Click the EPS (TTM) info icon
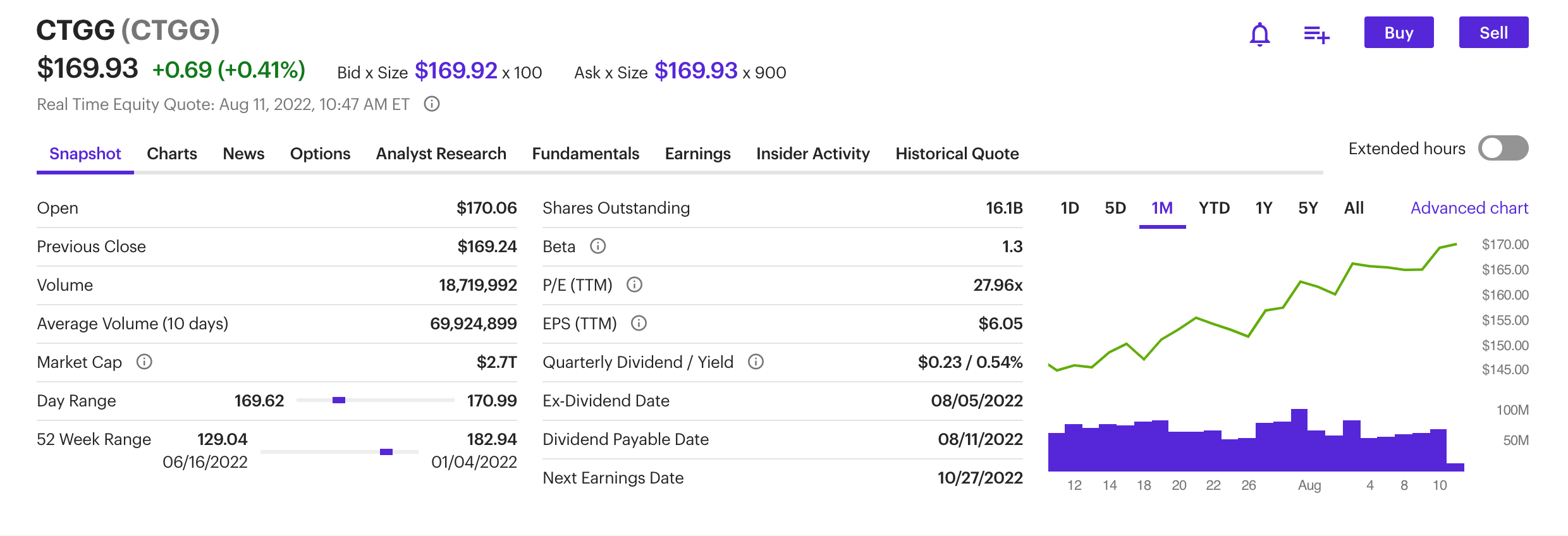Viewport: 1568px width, 536px height. 639,323
